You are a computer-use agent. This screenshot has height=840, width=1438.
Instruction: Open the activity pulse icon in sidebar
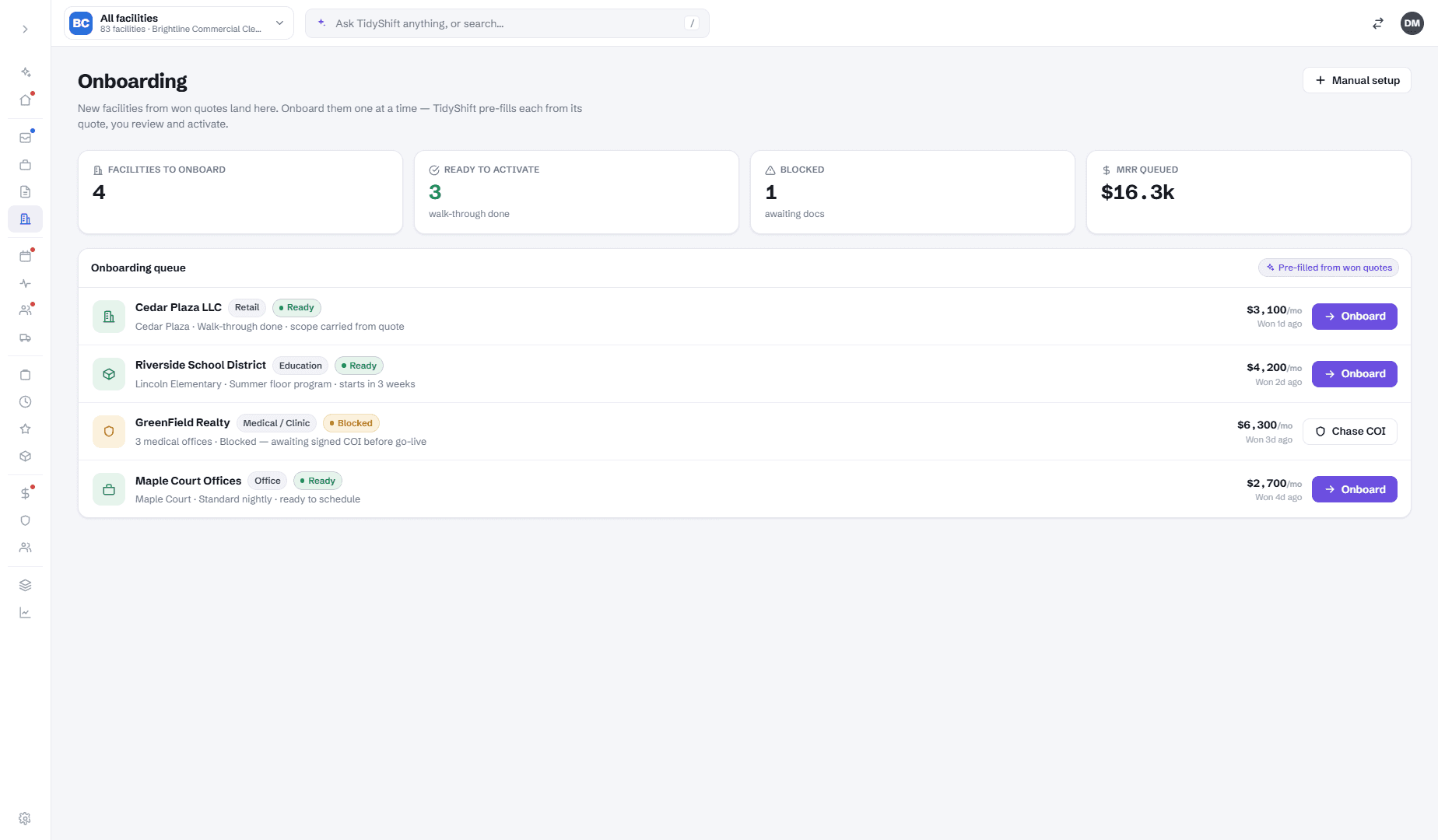[x=25, y=284]
